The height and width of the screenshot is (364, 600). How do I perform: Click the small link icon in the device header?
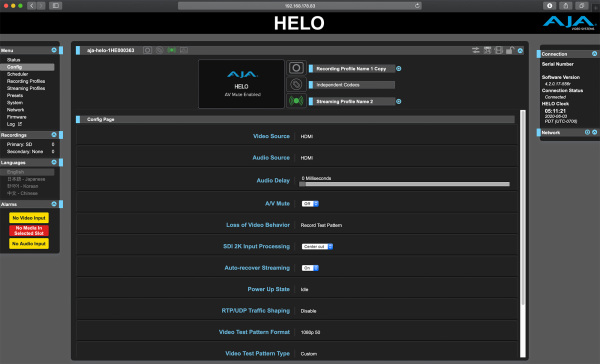[x=160, y=50]
